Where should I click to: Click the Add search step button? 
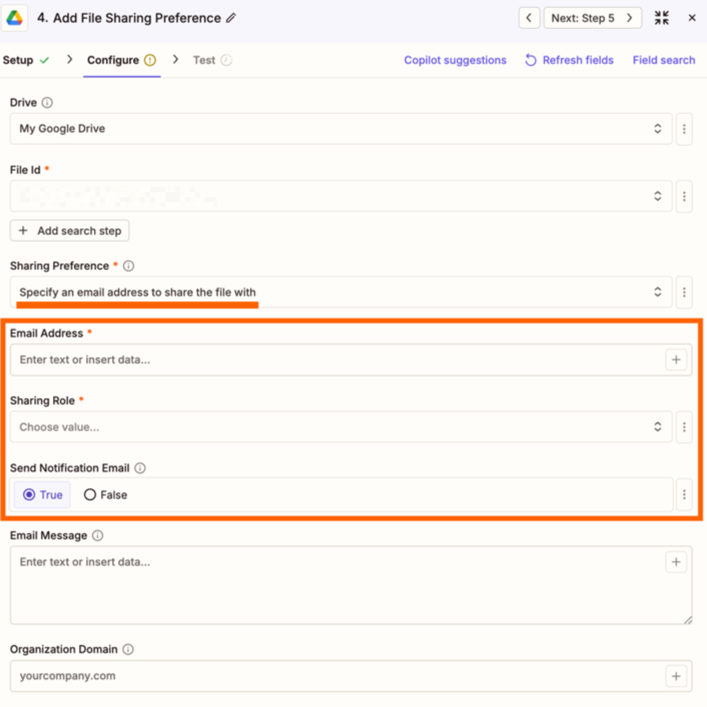point(69,231)
